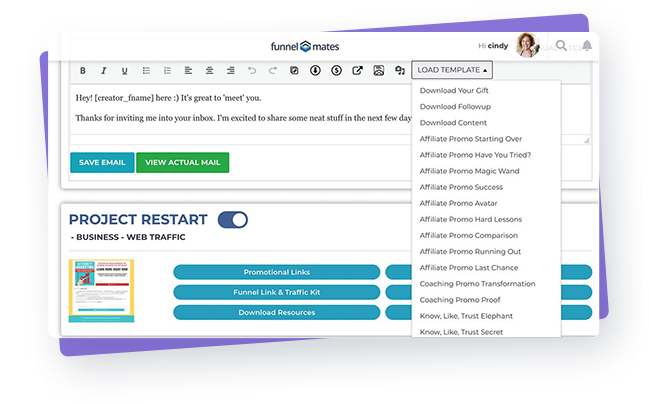Image resolution: width=649 pixels, height=404 pixels.
Task: Select Know, Like, Trust Elephant template
Action: 467,315
